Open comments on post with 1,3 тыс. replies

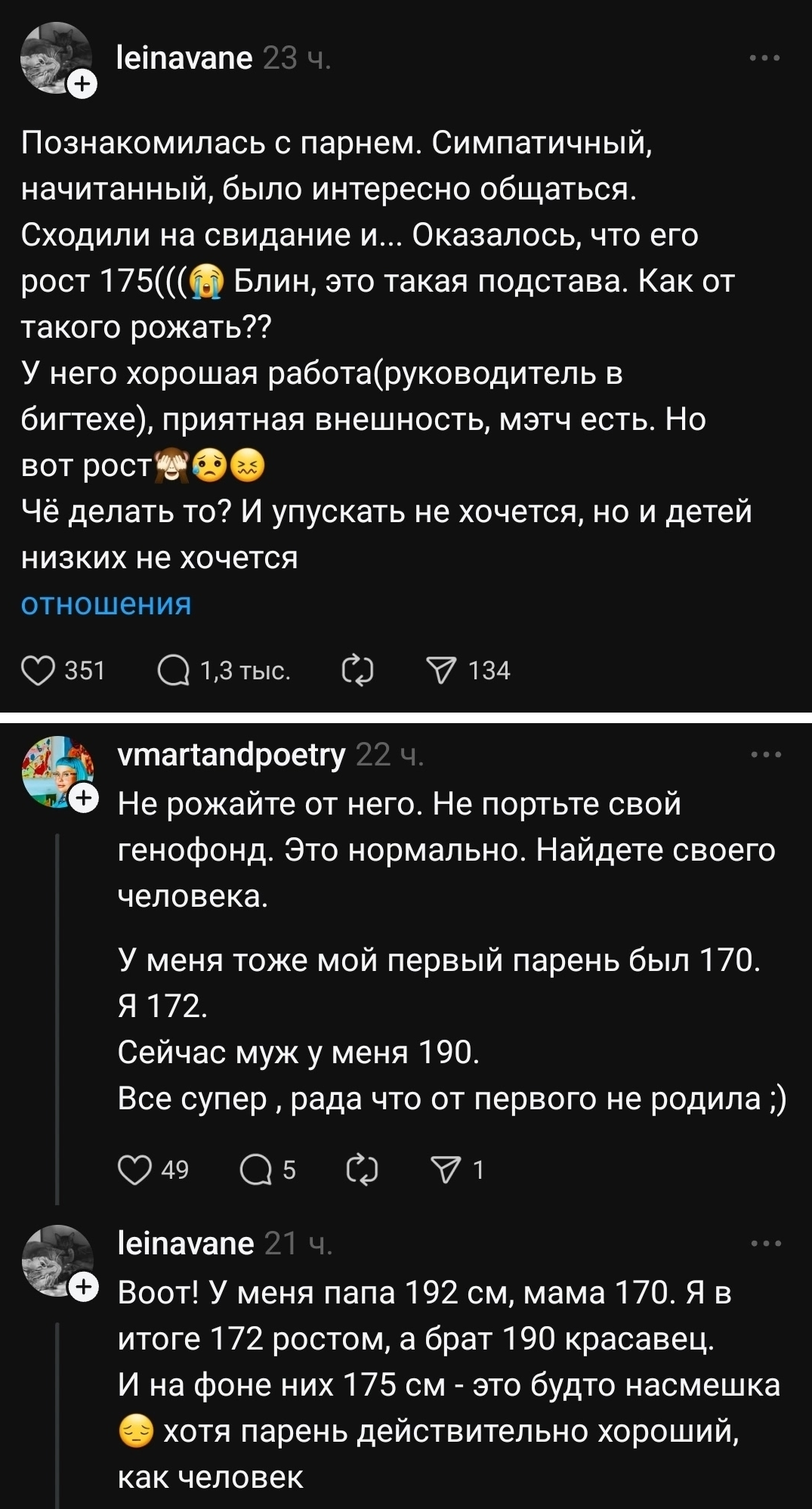point(174,670)
